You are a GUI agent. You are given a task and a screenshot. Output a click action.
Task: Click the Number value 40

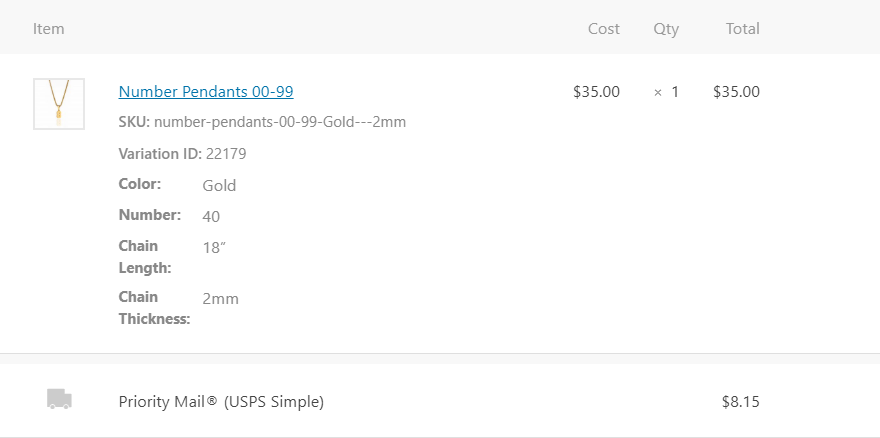click(211, 217)
